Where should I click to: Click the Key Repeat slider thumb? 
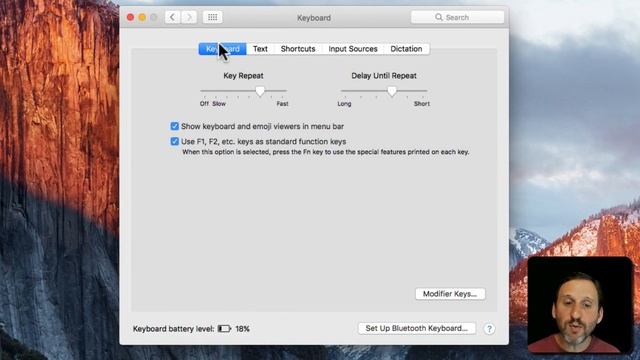click(260, 91)
